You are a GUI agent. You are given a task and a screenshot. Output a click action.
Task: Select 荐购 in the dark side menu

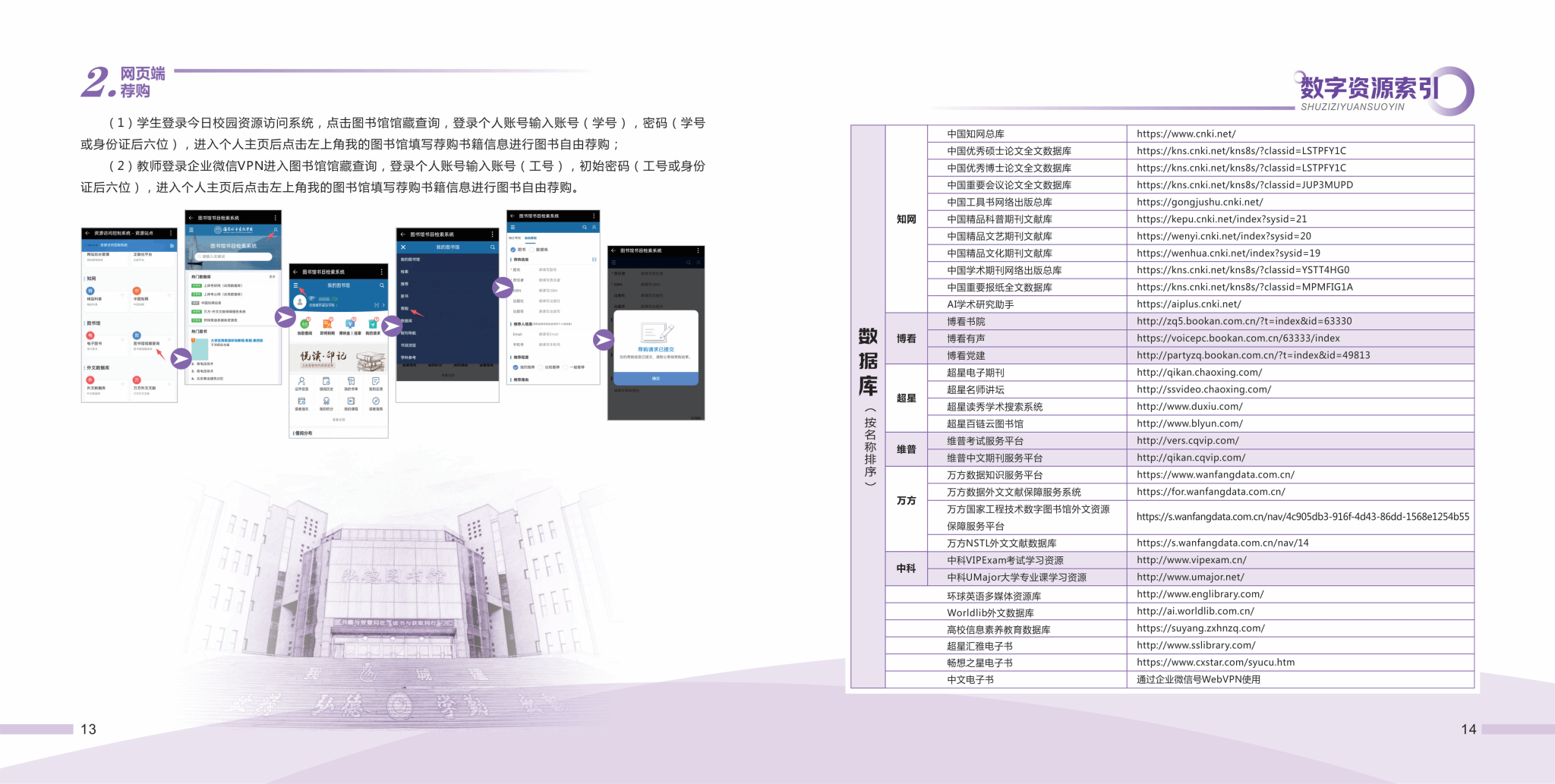tap(405, 308)
